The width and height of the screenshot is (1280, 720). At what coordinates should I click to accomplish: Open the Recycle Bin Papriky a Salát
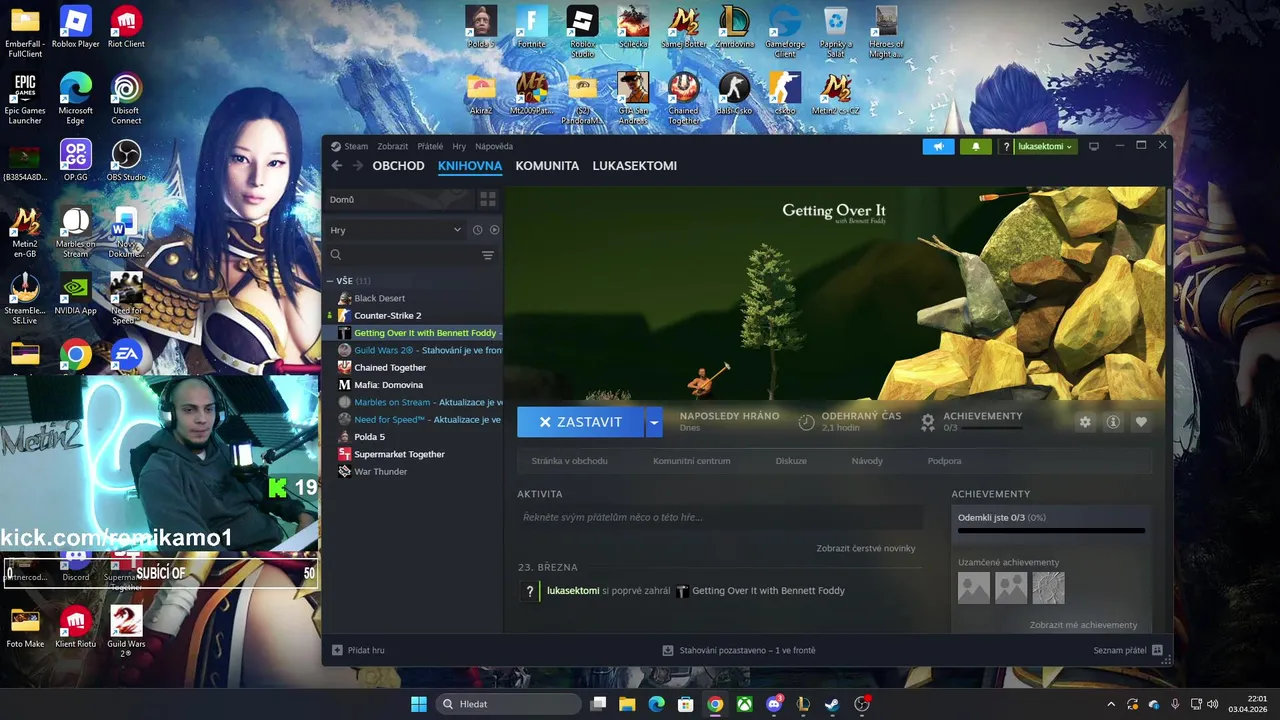point(836,31)
